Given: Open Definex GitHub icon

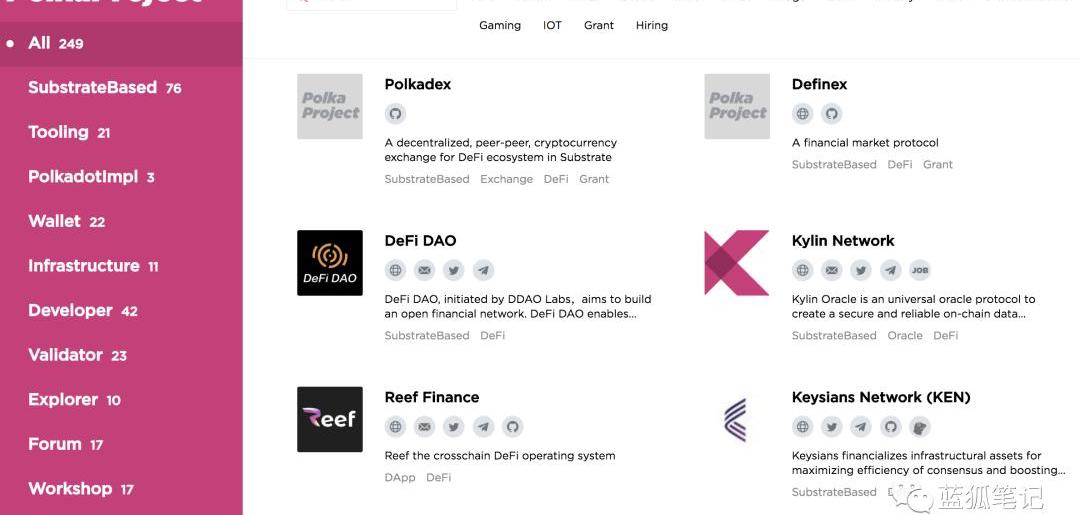Looking at the screenshot, I should [x=831, y=114].
